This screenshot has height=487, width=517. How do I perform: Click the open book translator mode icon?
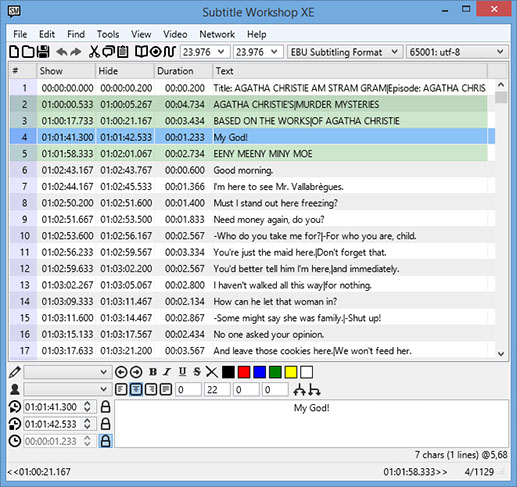click(141, 52)
